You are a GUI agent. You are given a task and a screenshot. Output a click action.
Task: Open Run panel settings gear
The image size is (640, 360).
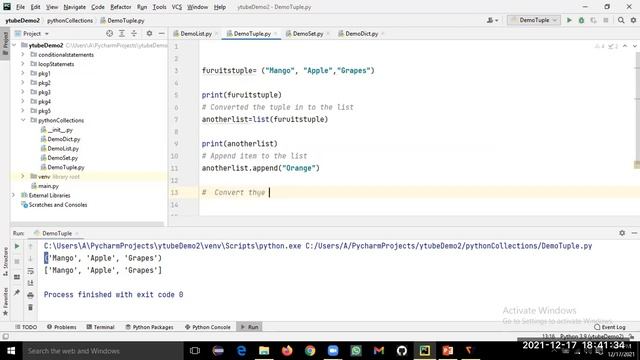point(622,233)
